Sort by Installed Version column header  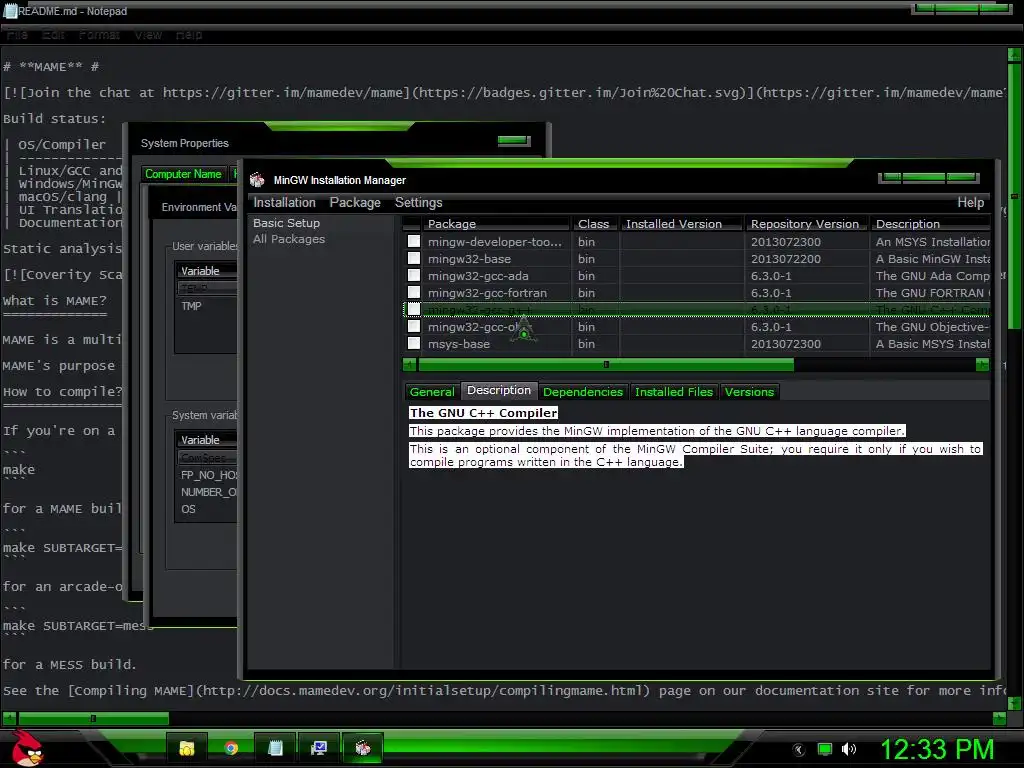(x=682, y=224)
